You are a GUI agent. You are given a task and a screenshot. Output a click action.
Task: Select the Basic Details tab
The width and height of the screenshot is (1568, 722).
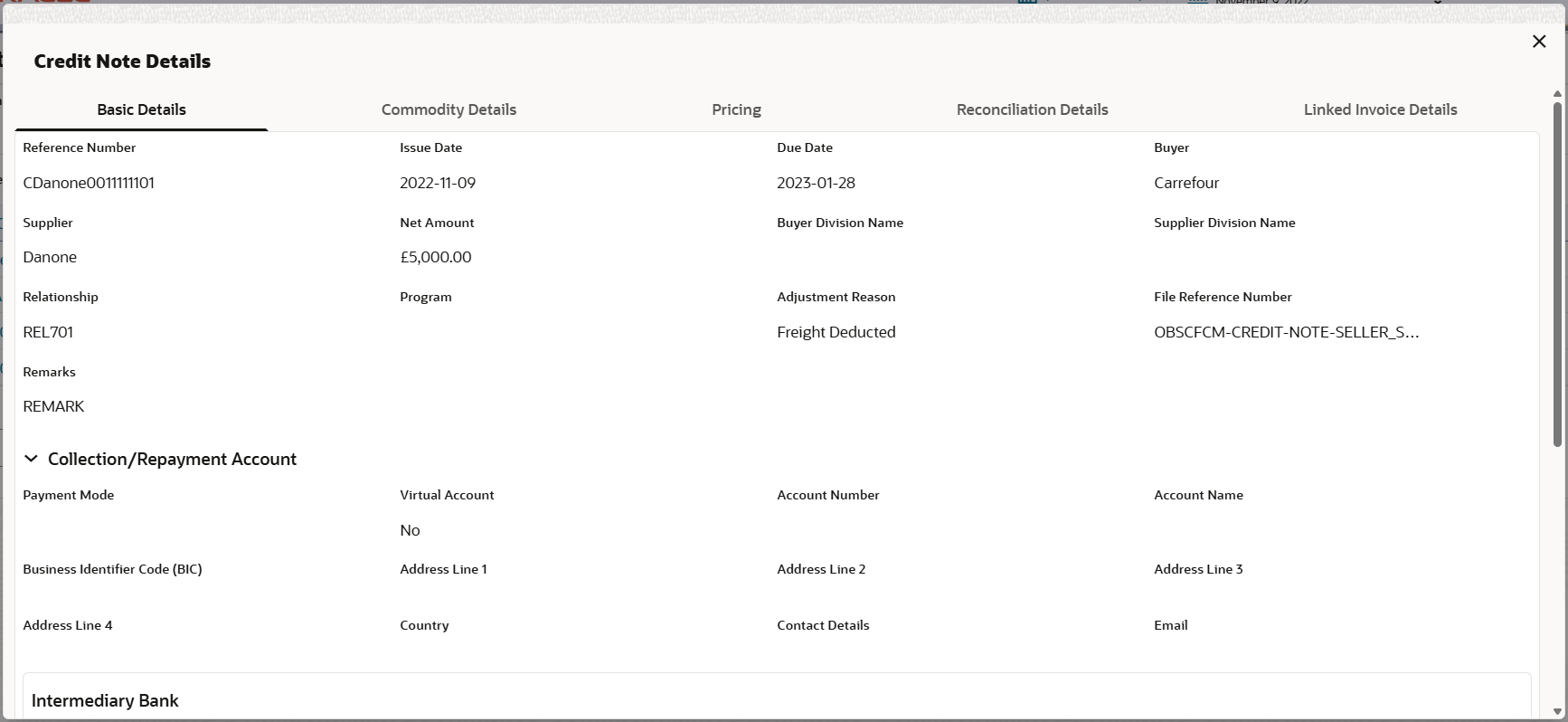pyautogui.click(x=141, y=109)
